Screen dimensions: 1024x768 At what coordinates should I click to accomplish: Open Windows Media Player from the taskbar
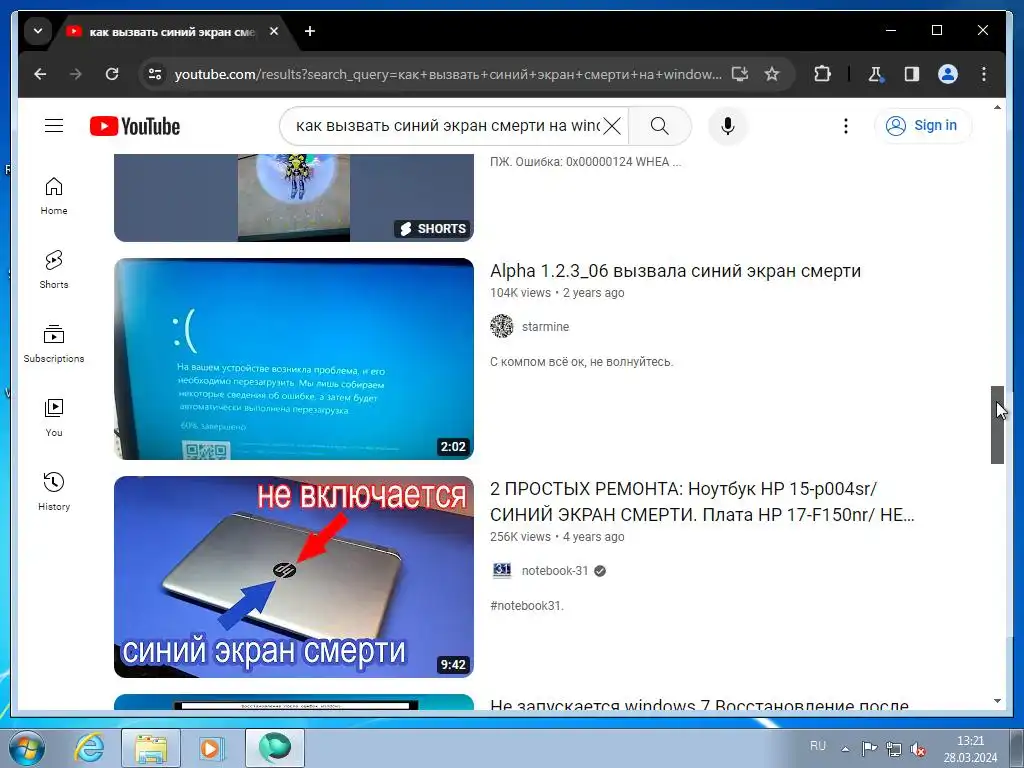211,748
